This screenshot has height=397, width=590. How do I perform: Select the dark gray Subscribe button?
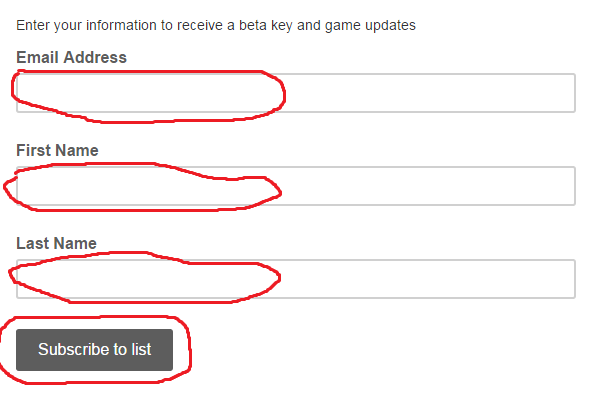(x=94, y=350)
